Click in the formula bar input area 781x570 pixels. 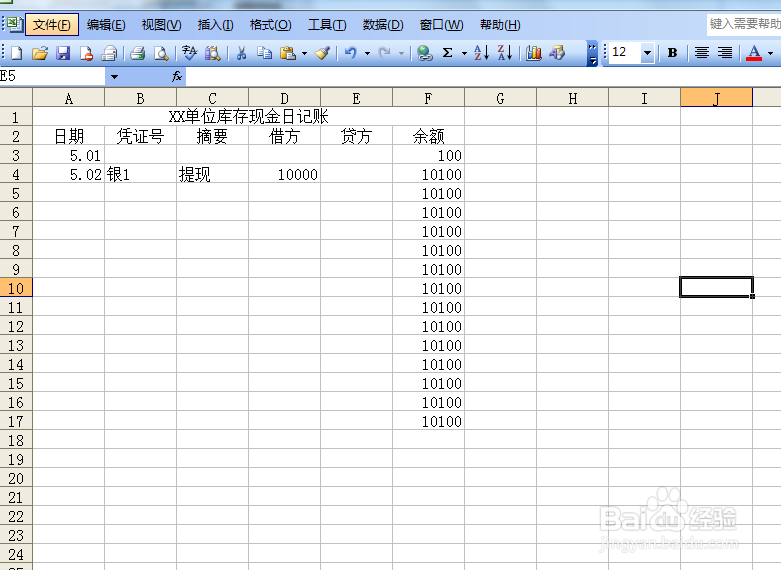tap(483, 77)
